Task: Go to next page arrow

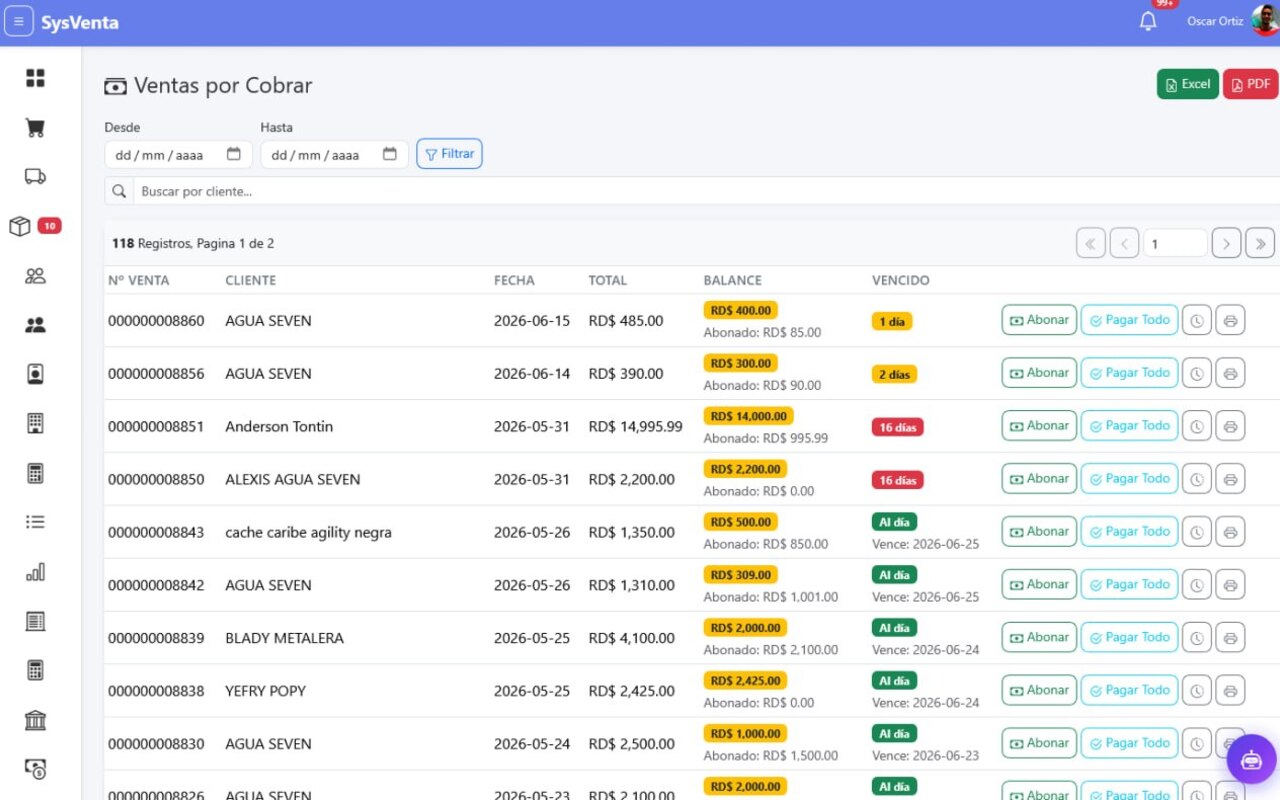Action: pos(1226,243)
